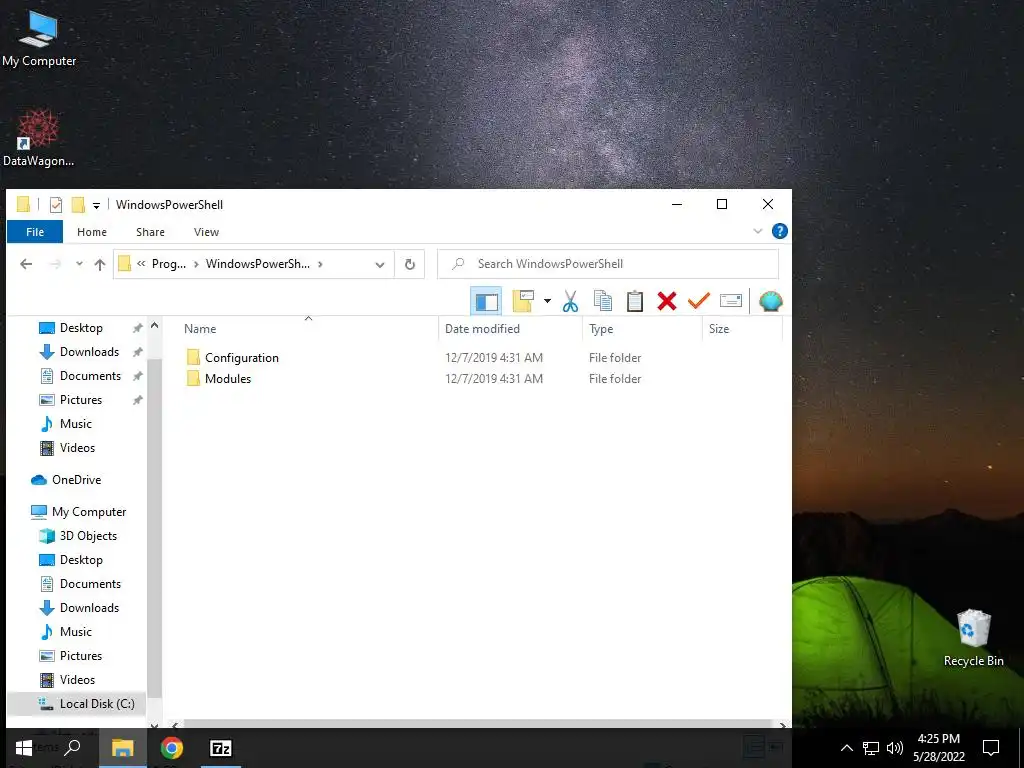1024x768 pixels.
Task: Open pinned Pictures in Quick access
Action: tap(81, 400)
